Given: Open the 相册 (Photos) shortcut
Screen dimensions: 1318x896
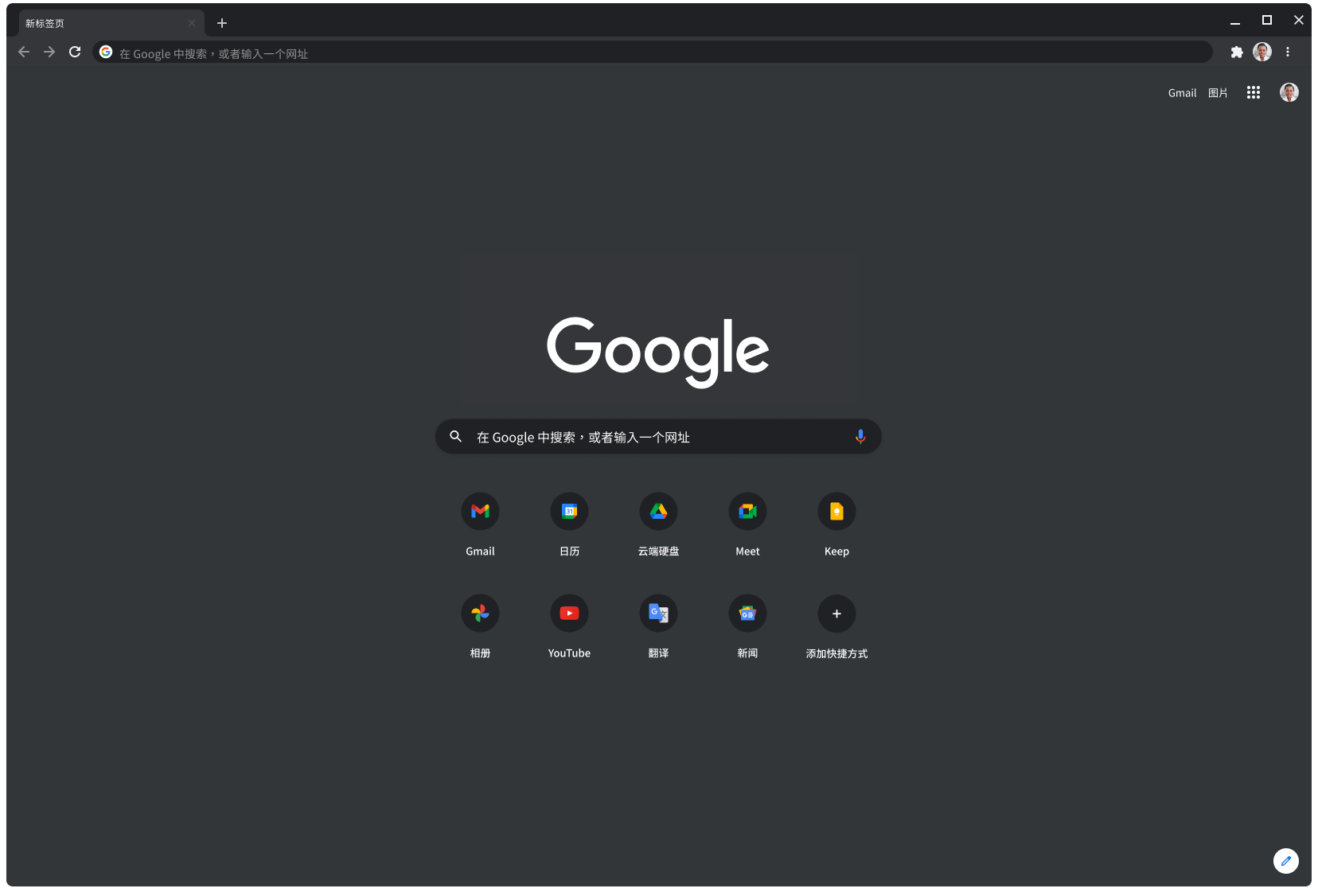Looking at the screenshot, I should (x=480, y=613).
